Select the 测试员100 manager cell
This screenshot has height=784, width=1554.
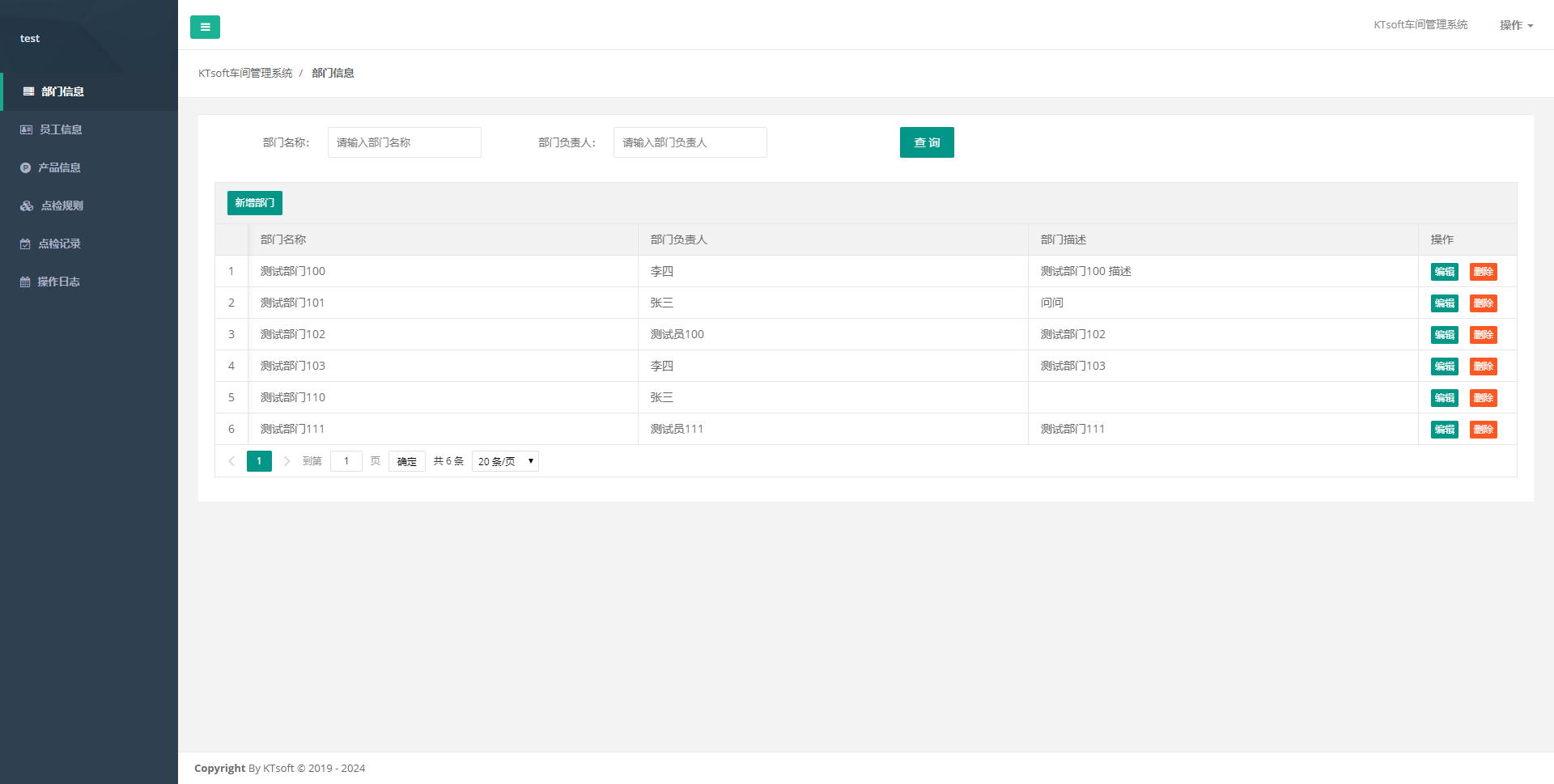coord(833,334)
